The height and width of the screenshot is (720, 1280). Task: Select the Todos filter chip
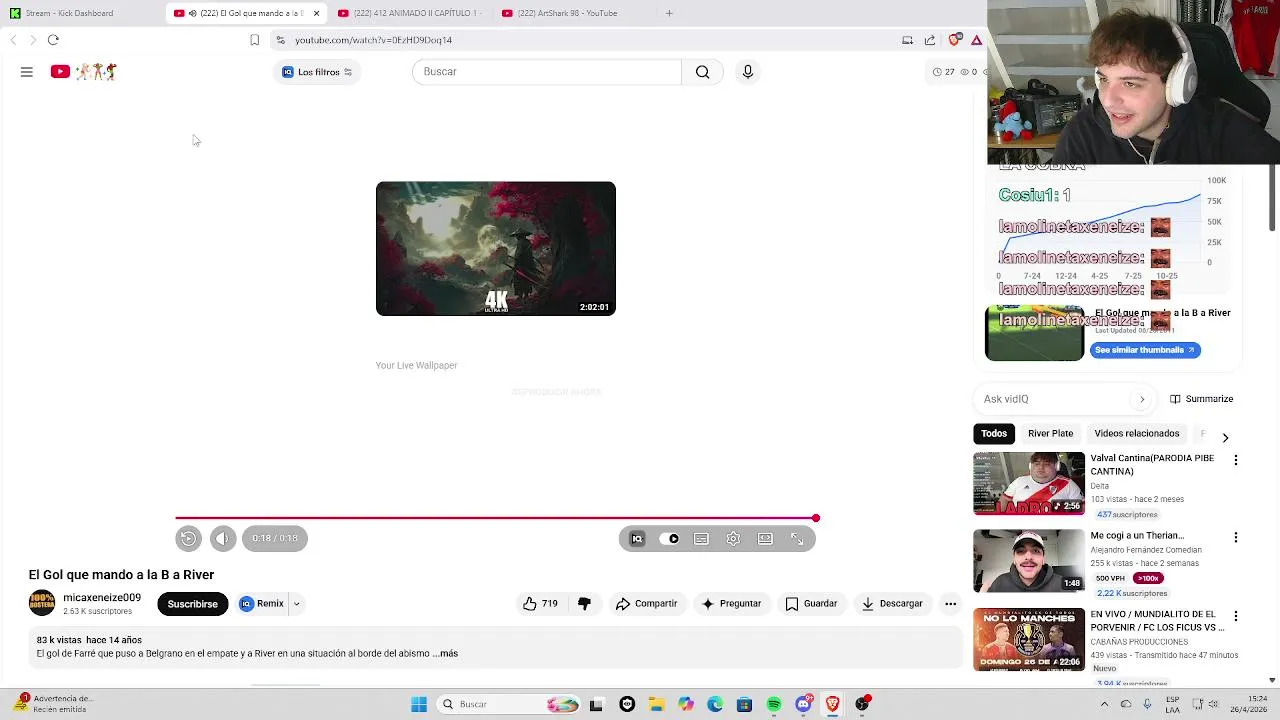point(994,434)
